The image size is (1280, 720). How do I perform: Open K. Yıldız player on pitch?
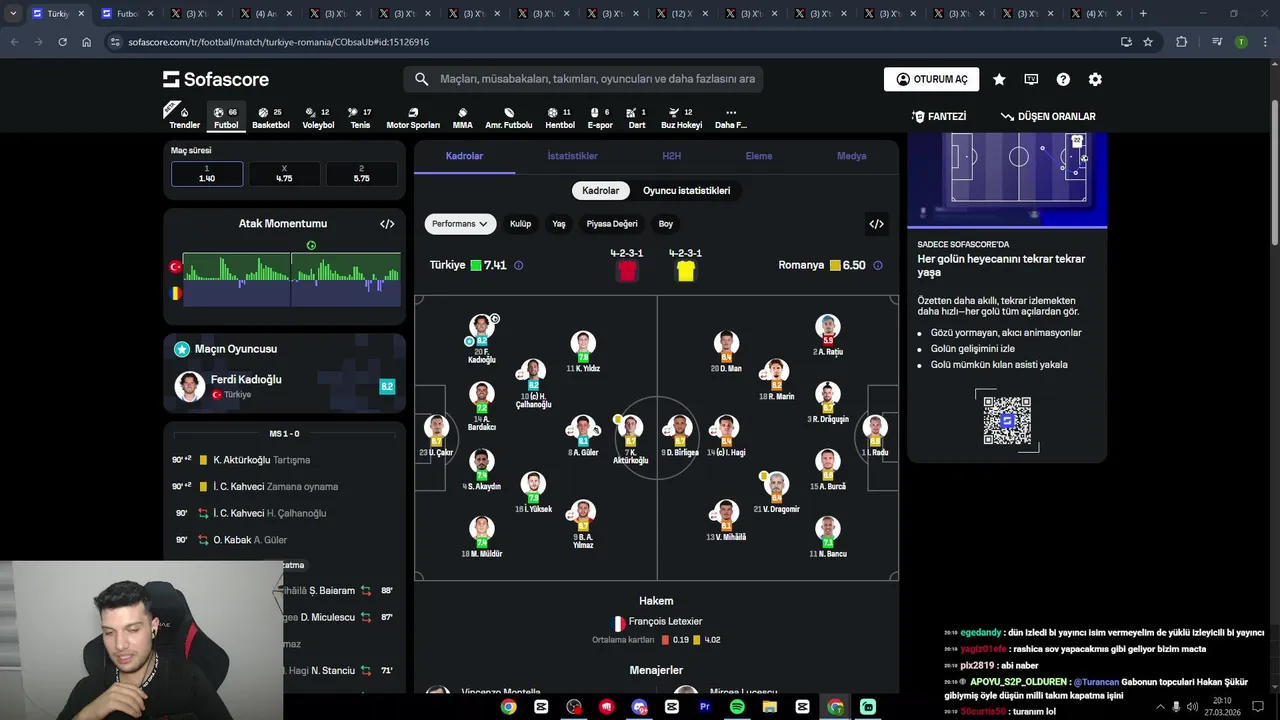click(583, 352)
